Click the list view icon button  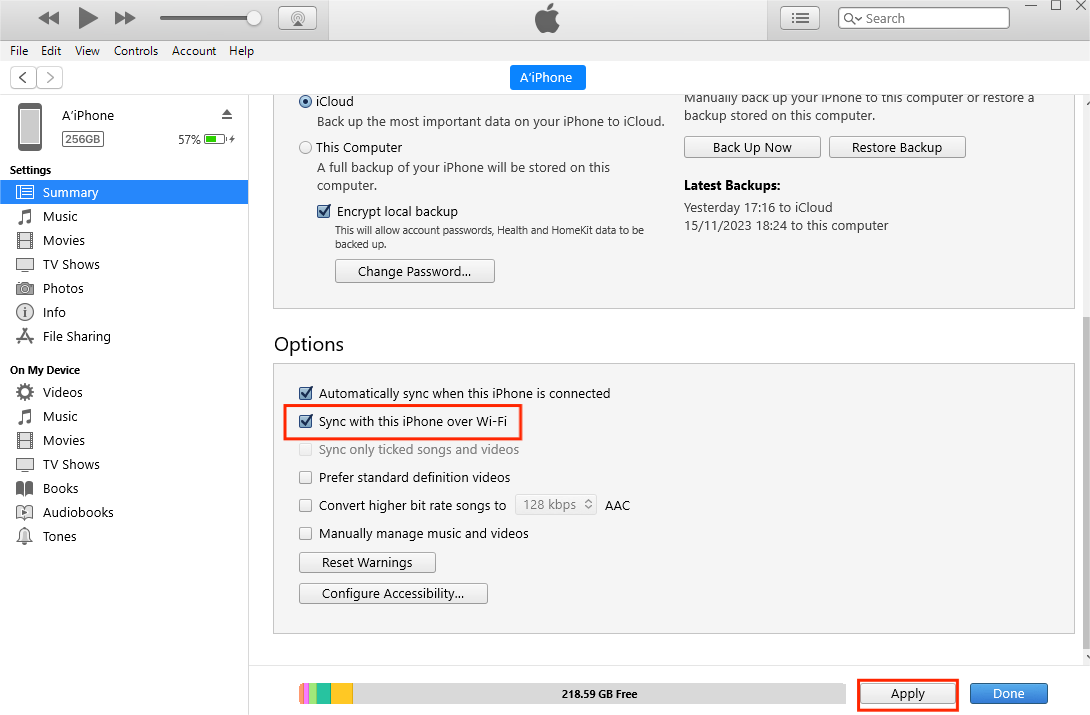(x=800, y=18)
